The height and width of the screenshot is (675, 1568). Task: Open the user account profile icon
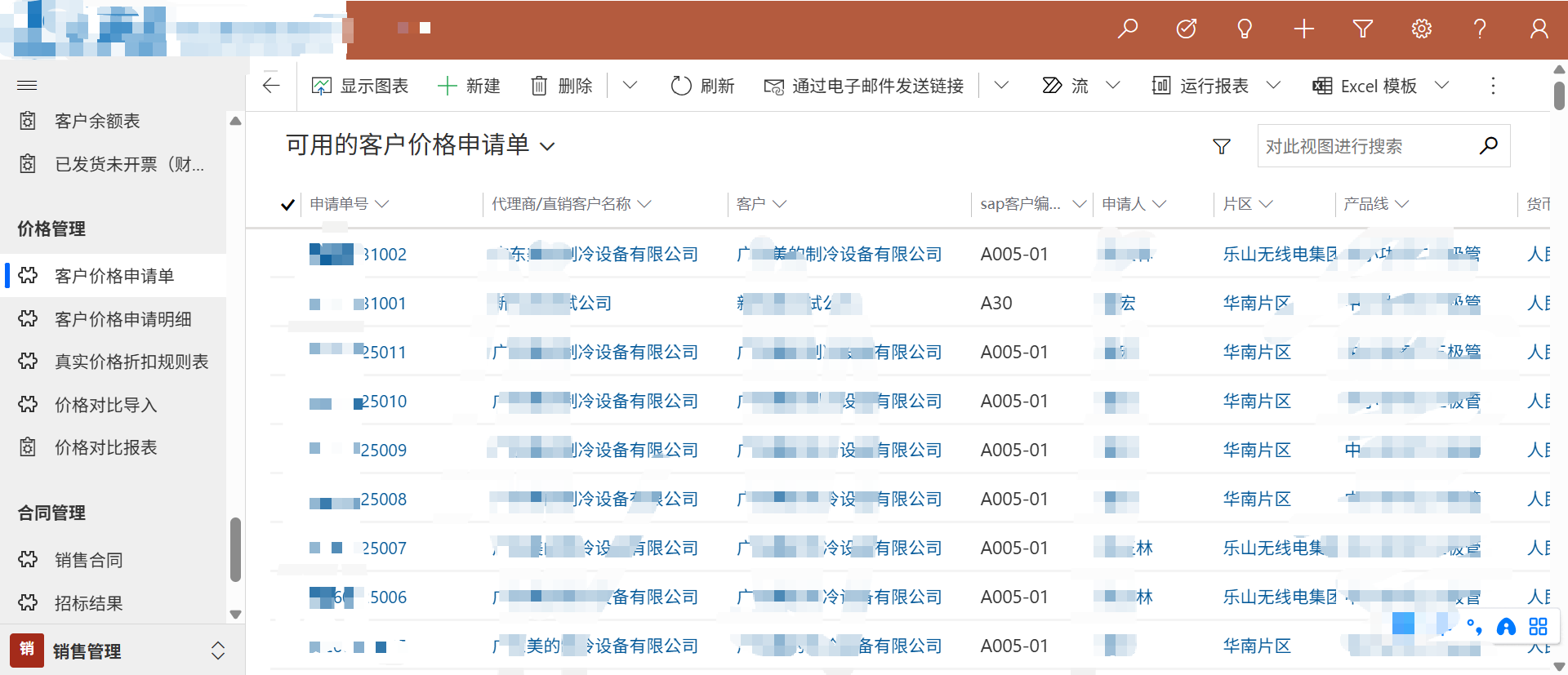pyautogui.click(x=1539, y=29)
